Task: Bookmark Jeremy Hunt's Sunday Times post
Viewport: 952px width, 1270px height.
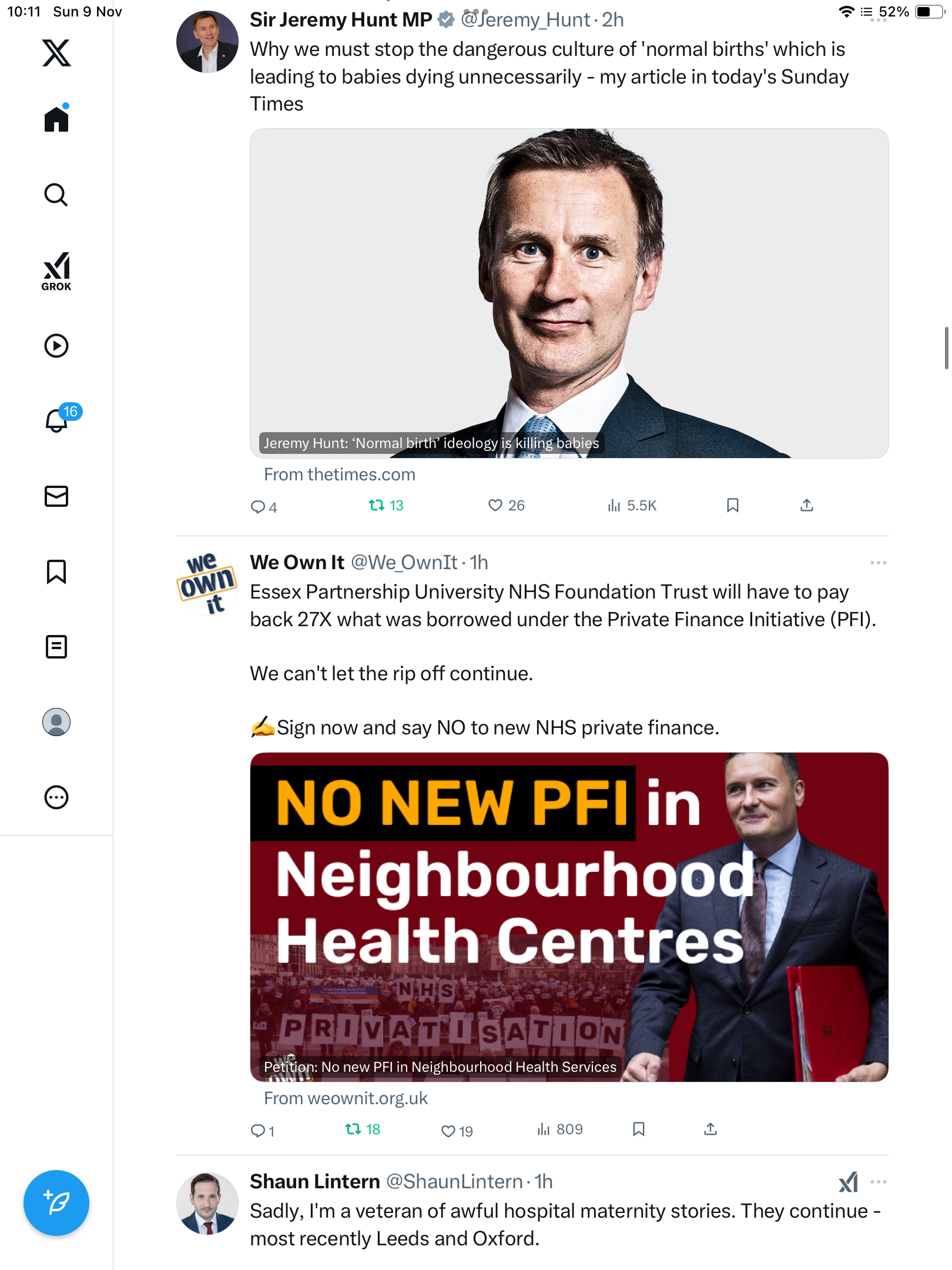Action: click(733, 506)
